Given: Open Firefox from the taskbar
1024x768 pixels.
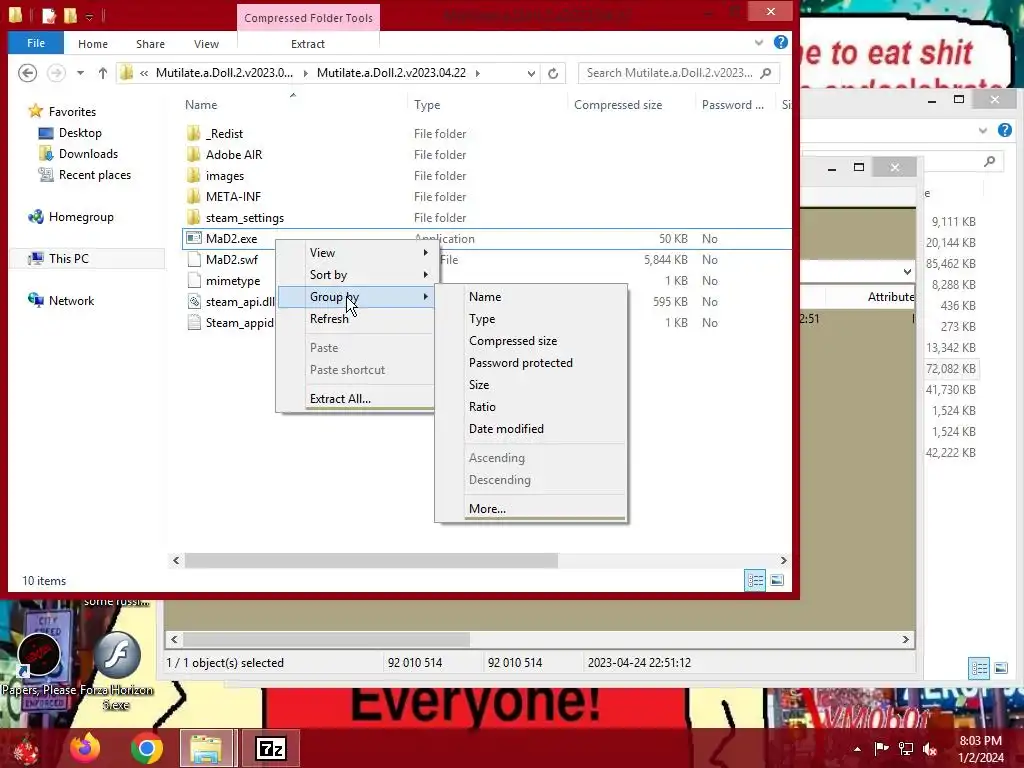Looking at the screenshot, I should 86,748.
